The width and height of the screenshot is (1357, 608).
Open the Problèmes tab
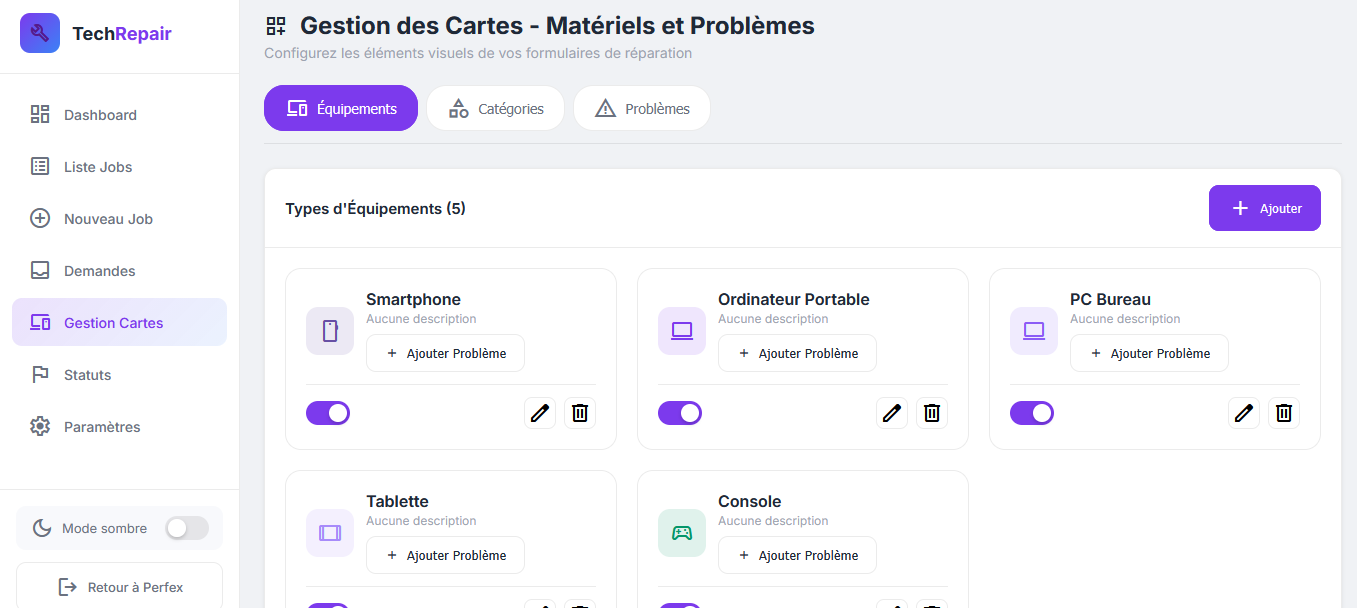tap(641, 107)
